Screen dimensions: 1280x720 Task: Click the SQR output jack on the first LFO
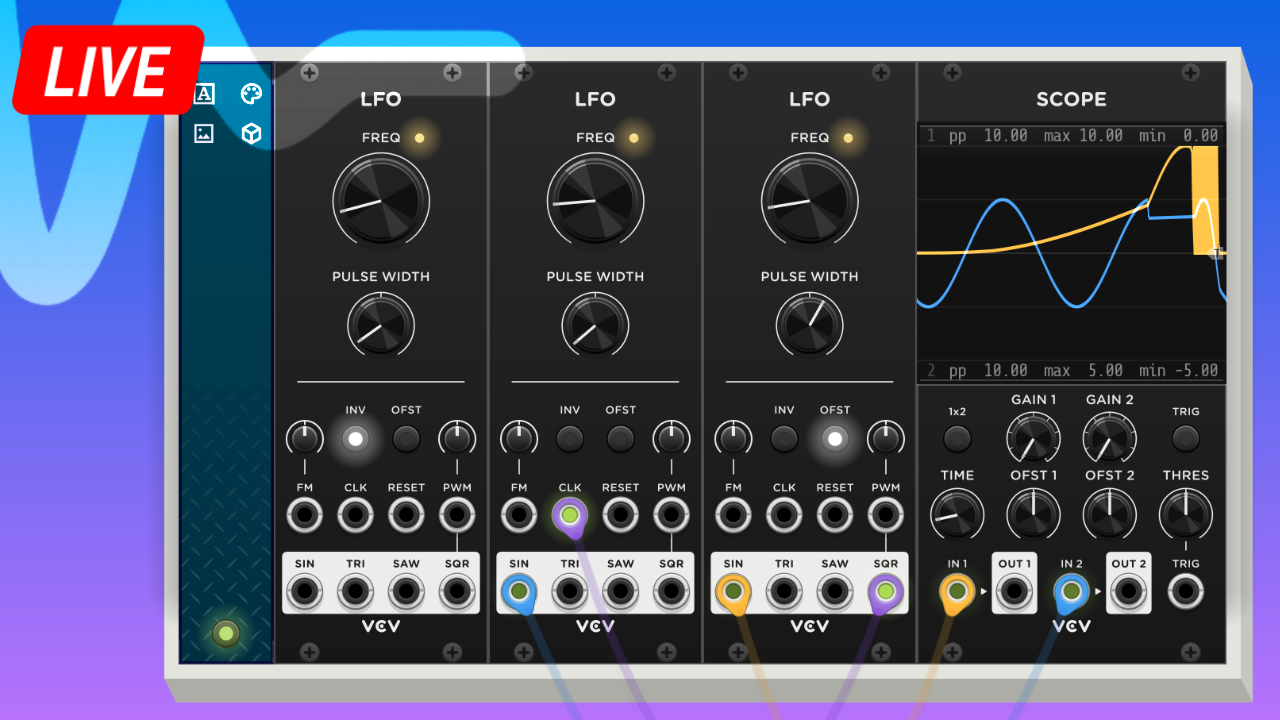457,592
